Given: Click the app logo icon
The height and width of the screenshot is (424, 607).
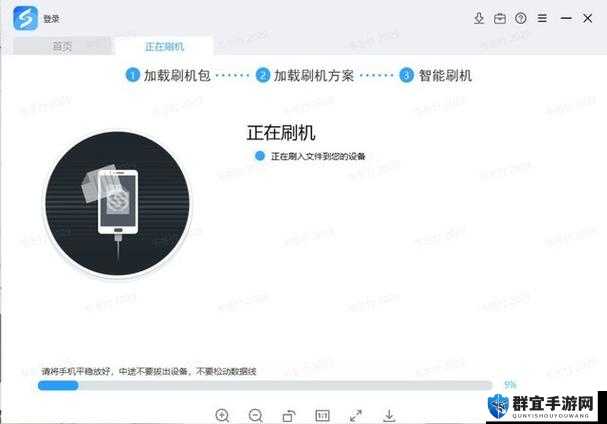Looking at the screenshot, I should point(26,18).
